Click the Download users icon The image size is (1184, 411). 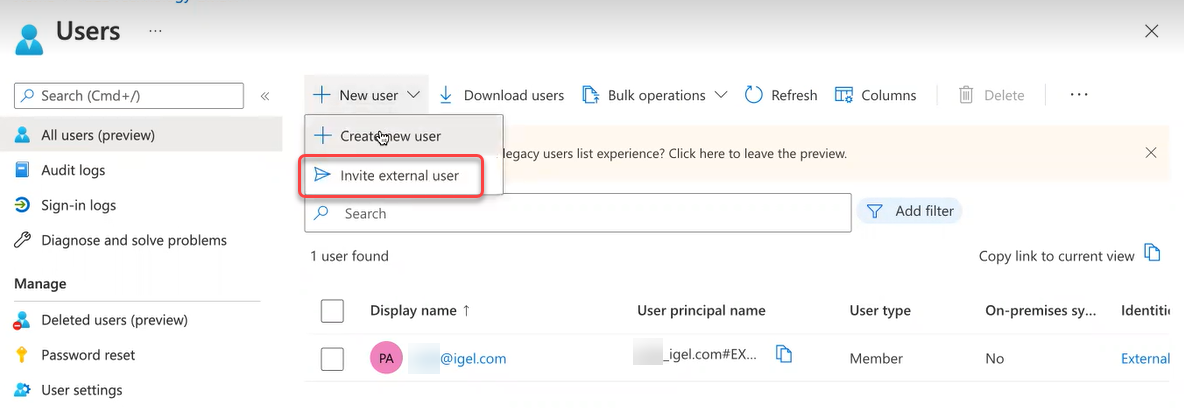coord(446,95)
